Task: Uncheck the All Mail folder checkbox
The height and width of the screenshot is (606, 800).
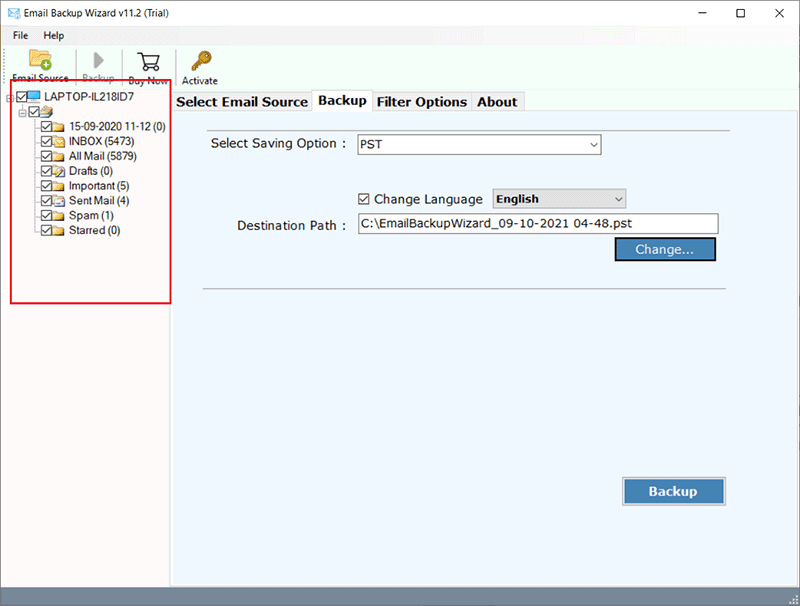Action: click(44, 156)
